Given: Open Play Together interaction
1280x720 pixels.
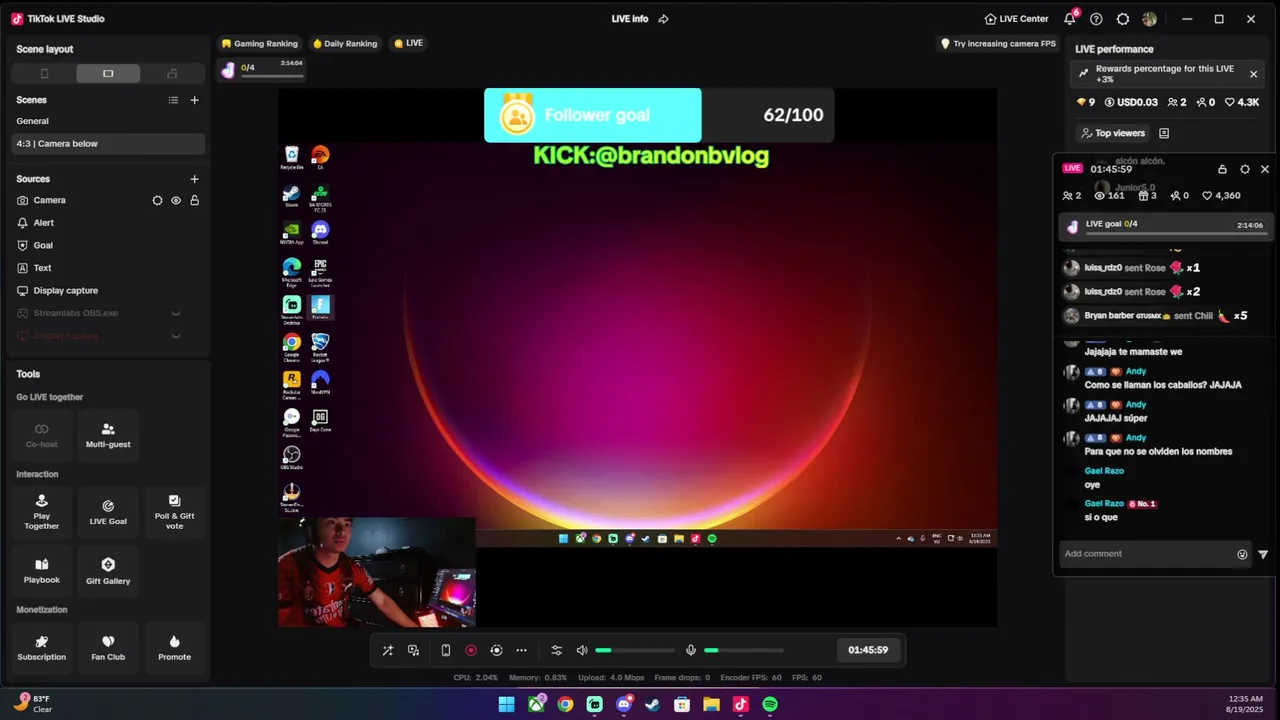Looking at the screenshot, I should coord(42,512).
